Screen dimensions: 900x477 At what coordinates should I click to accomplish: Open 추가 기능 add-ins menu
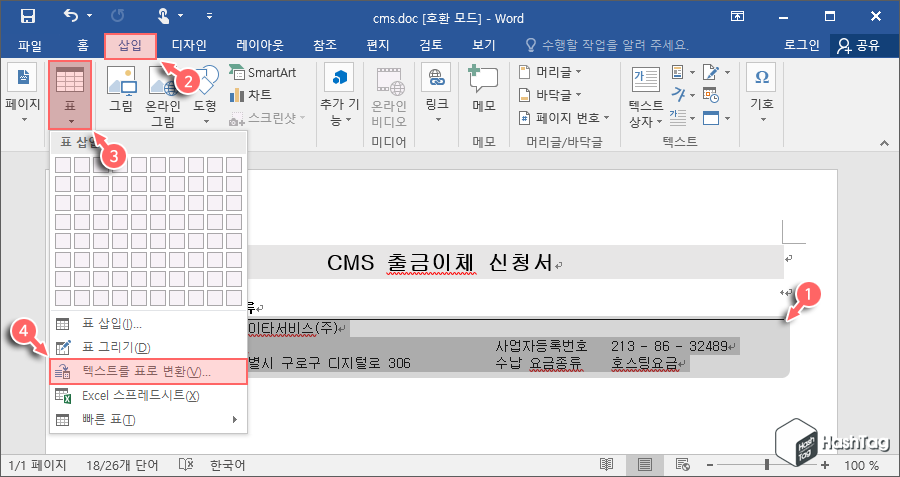[339, 95]
